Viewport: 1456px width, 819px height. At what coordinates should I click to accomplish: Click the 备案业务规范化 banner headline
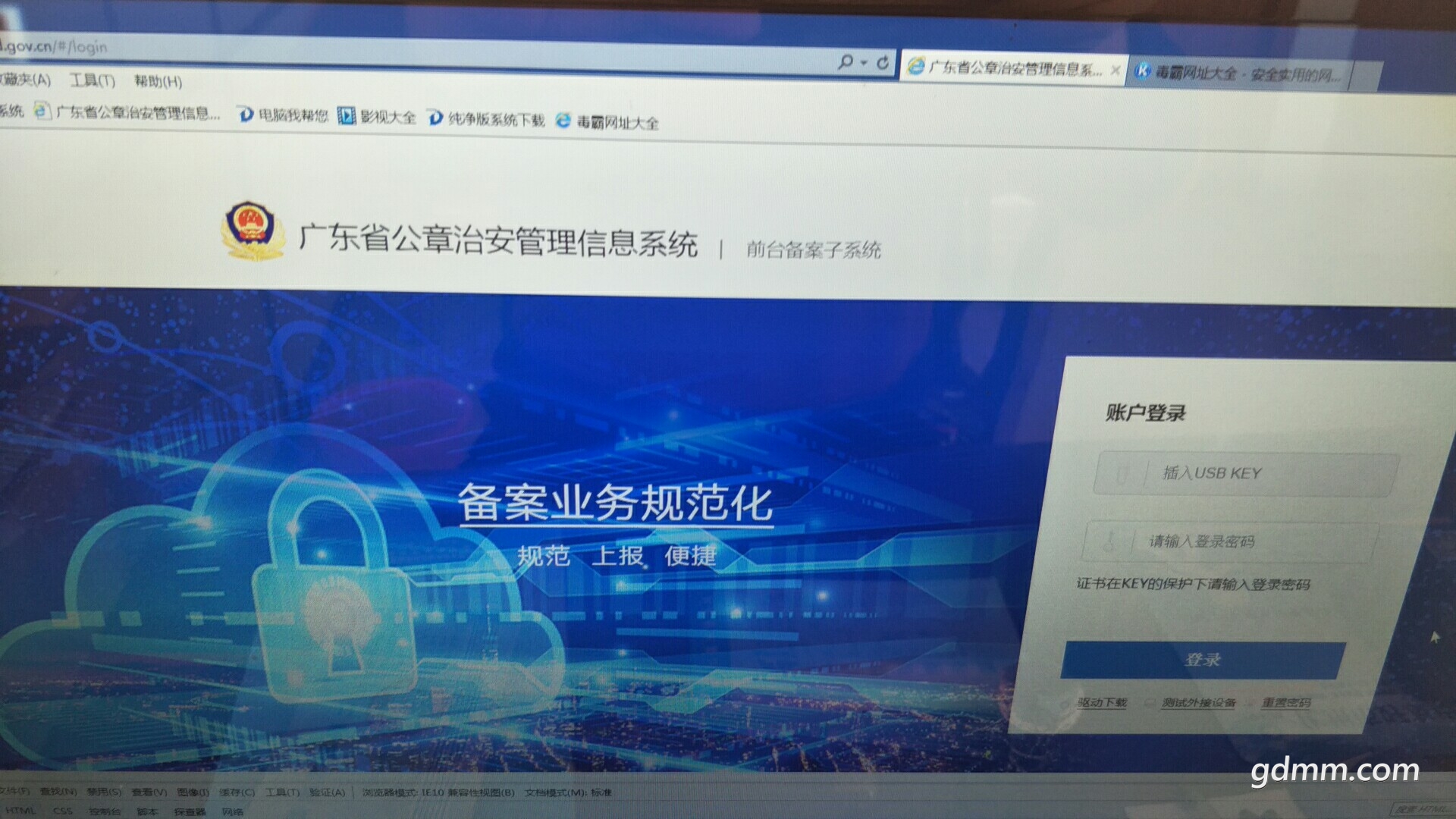[615, 503]
